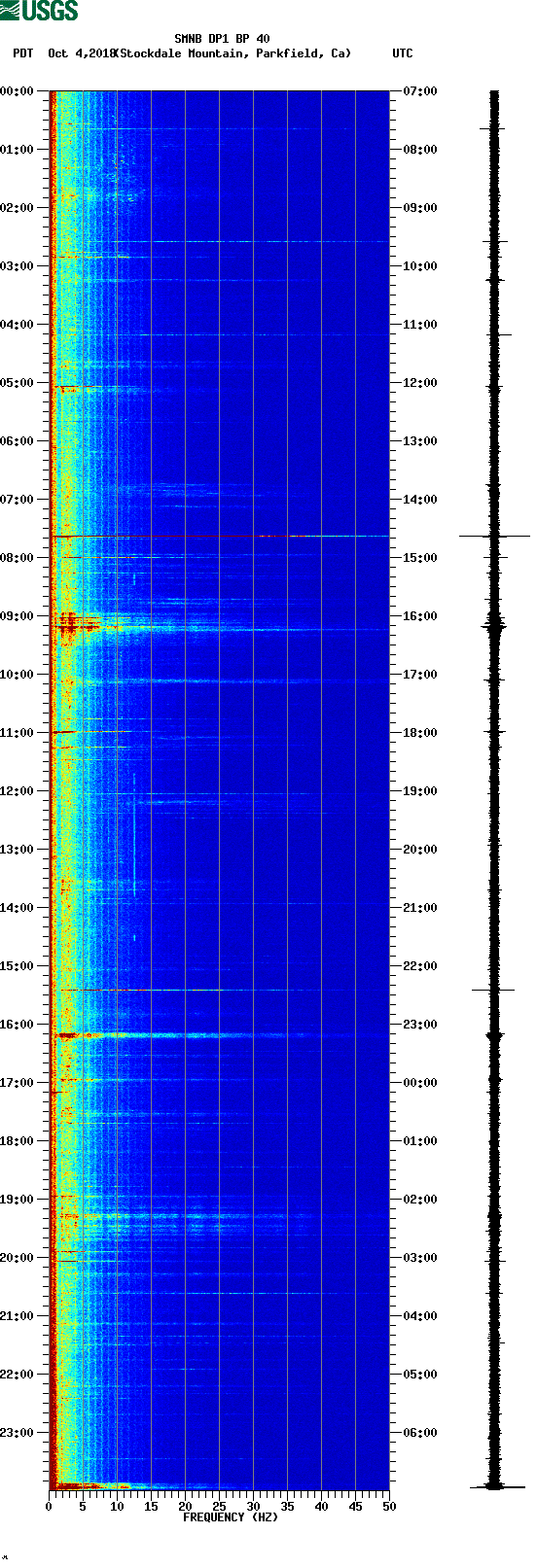Click the 10:00 UTC time label
Image resolution: width=537 pixels, height=1568 pixels.
(420, 266)
